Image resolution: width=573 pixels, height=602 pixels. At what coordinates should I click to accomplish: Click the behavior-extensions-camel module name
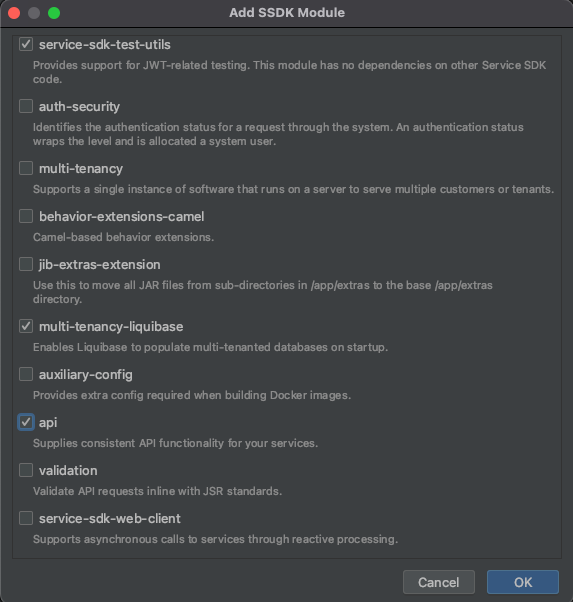pos(121,217)
